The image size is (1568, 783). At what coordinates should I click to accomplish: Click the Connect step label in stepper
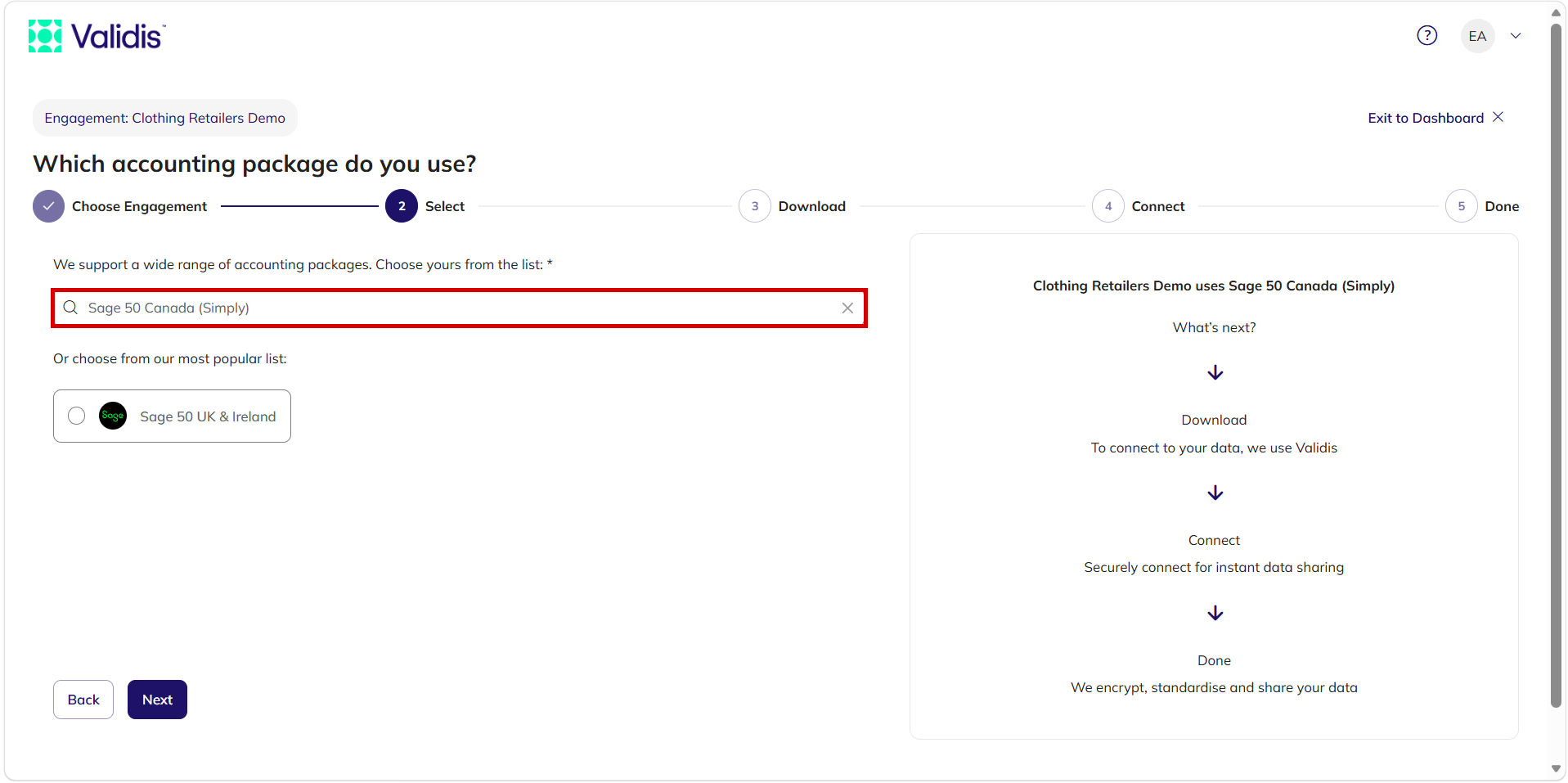click(x=1158, y=206)
